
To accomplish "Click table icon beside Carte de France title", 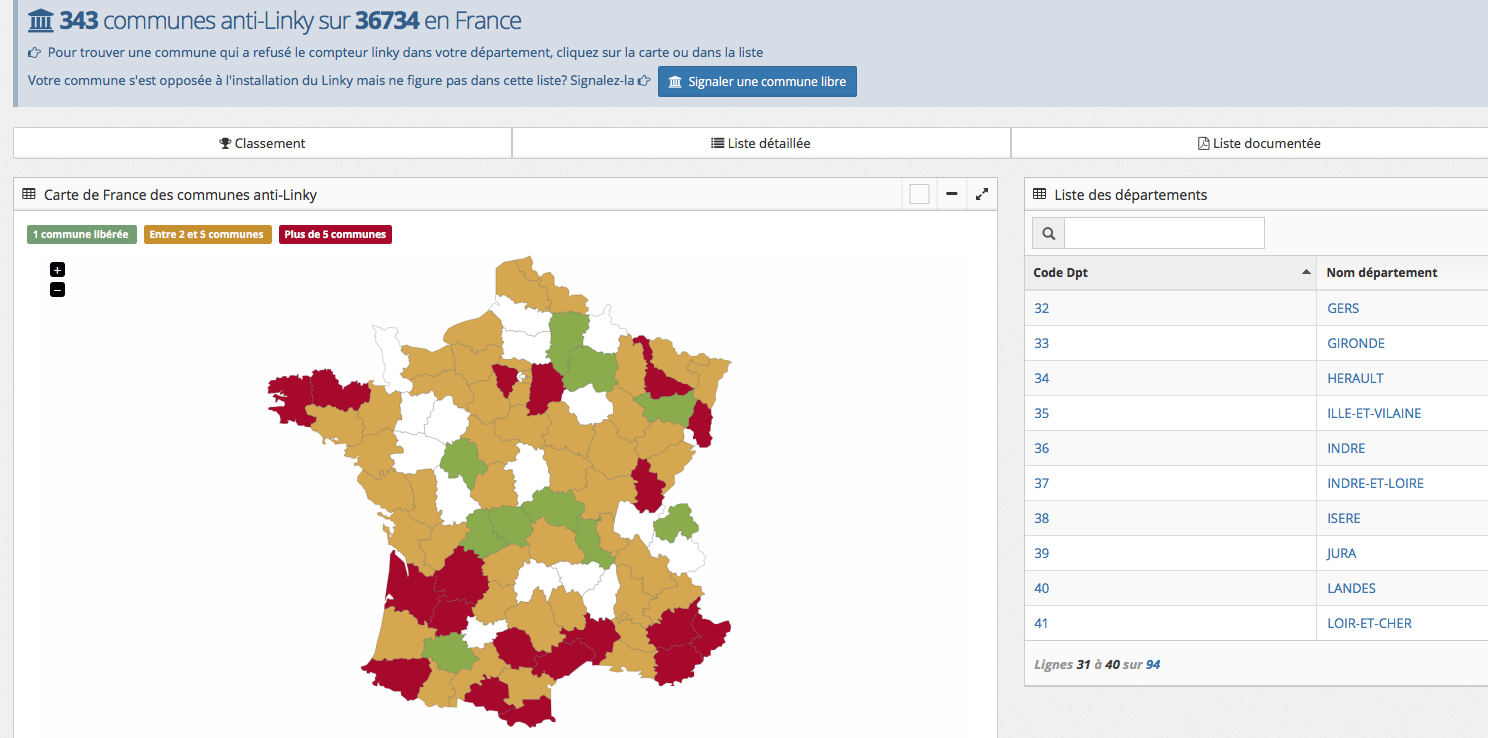I will [29, 194].
